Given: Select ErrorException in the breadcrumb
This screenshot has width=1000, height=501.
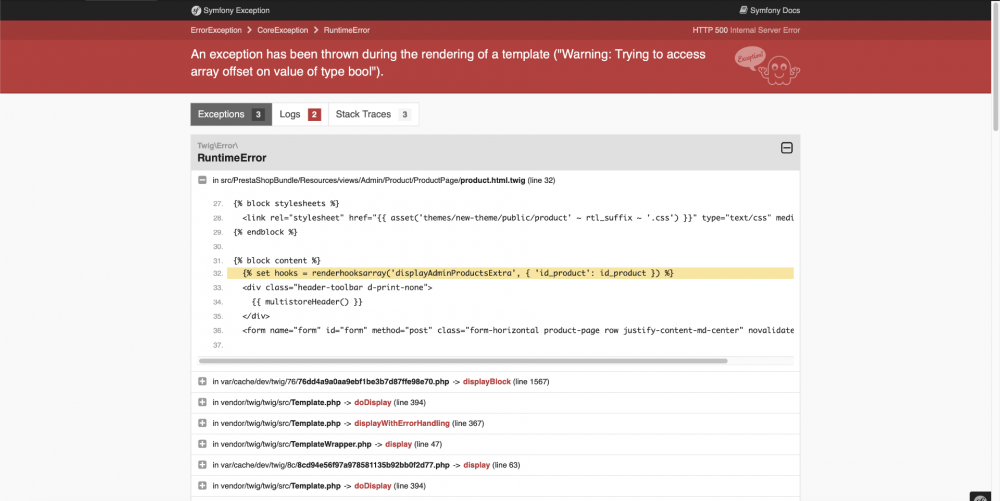Looking at the screenshot, I should [216, 30].
